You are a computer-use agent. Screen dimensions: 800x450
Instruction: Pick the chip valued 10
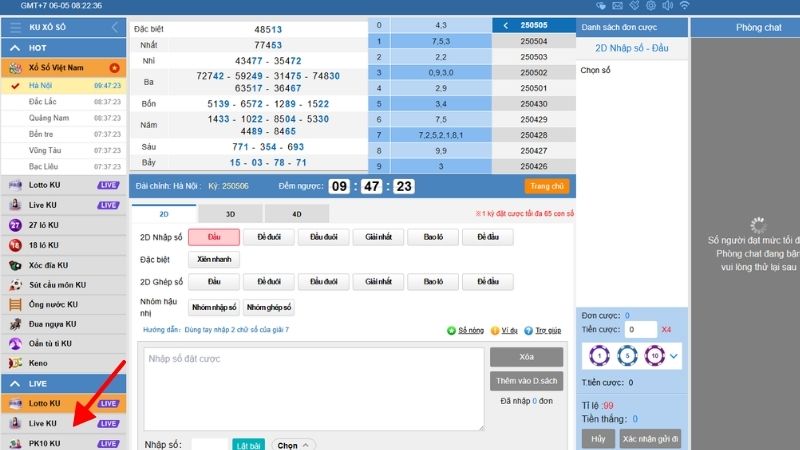653,355
